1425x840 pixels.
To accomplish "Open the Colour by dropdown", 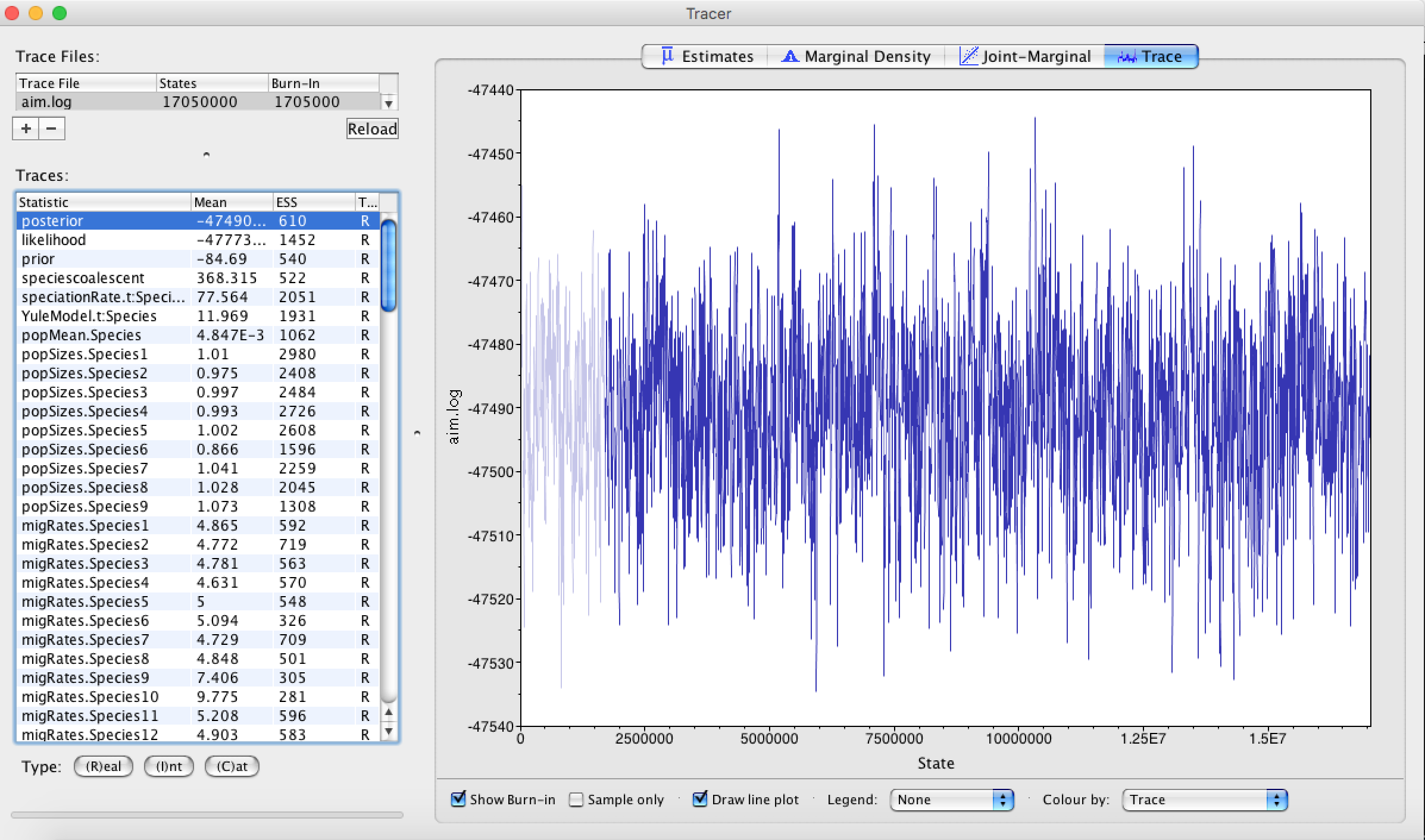I will (x=1204, y=800).
